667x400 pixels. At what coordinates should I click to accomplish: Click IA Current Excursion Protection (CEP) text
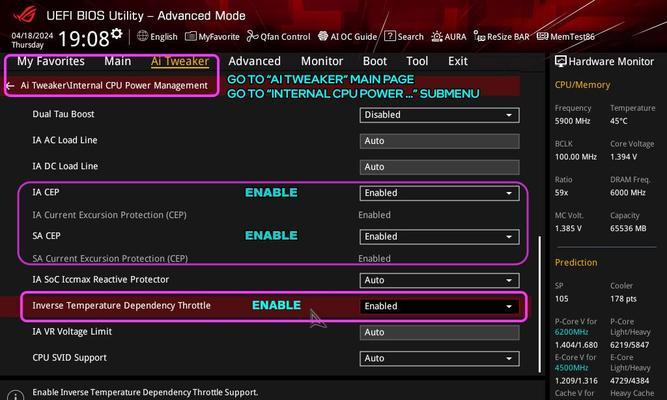pyautogui.click(x=110, y=215)
